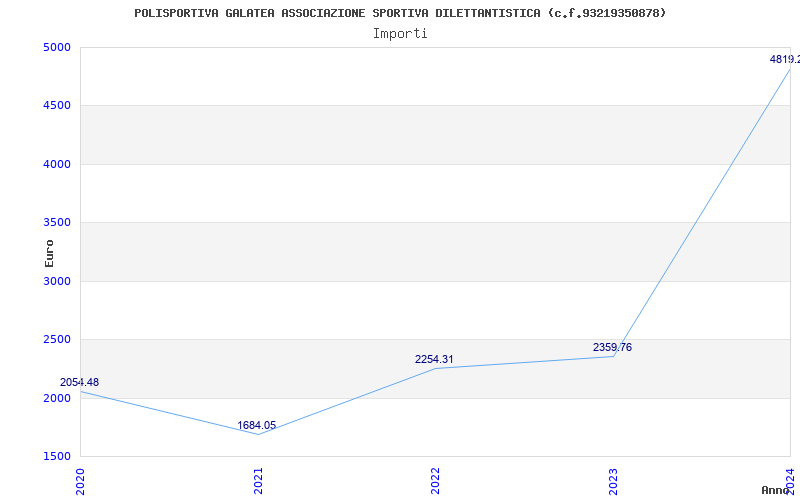The image size is (800, 500).
Task: Click the 4500 y-axis tick label
Action: (57, 106)
